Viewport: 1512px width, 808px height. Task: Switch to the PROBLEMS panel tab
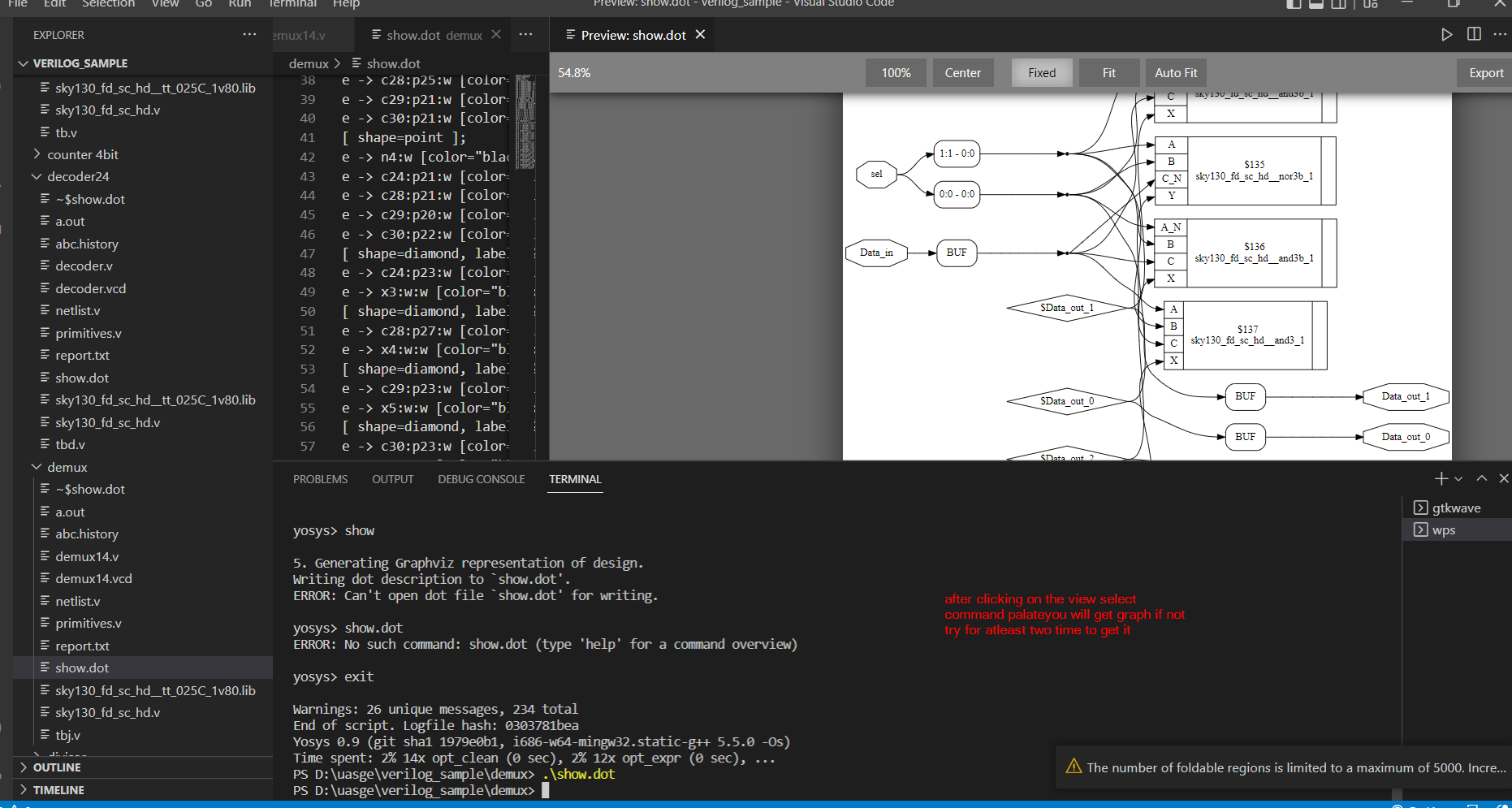point(320,479)
